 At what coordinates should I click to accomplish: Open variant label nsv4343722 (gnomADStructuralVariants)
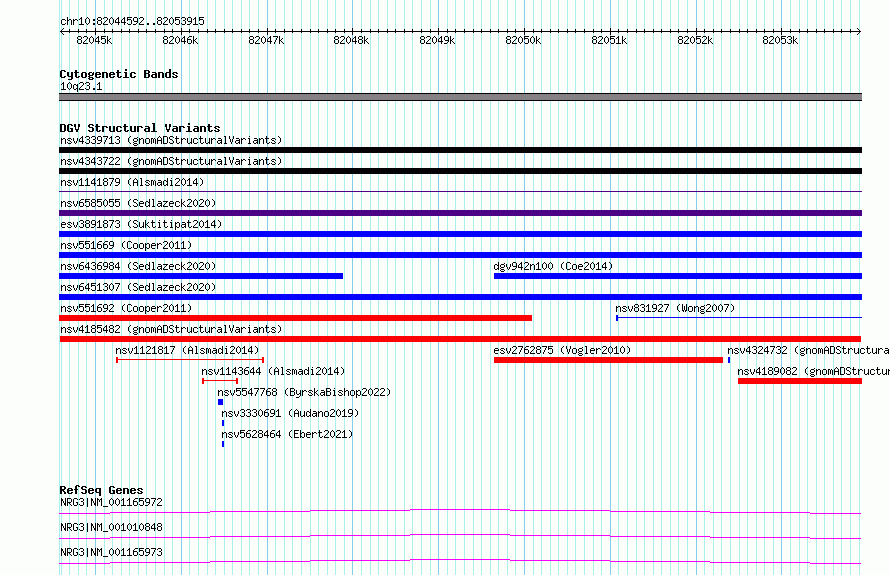point(171,161)
